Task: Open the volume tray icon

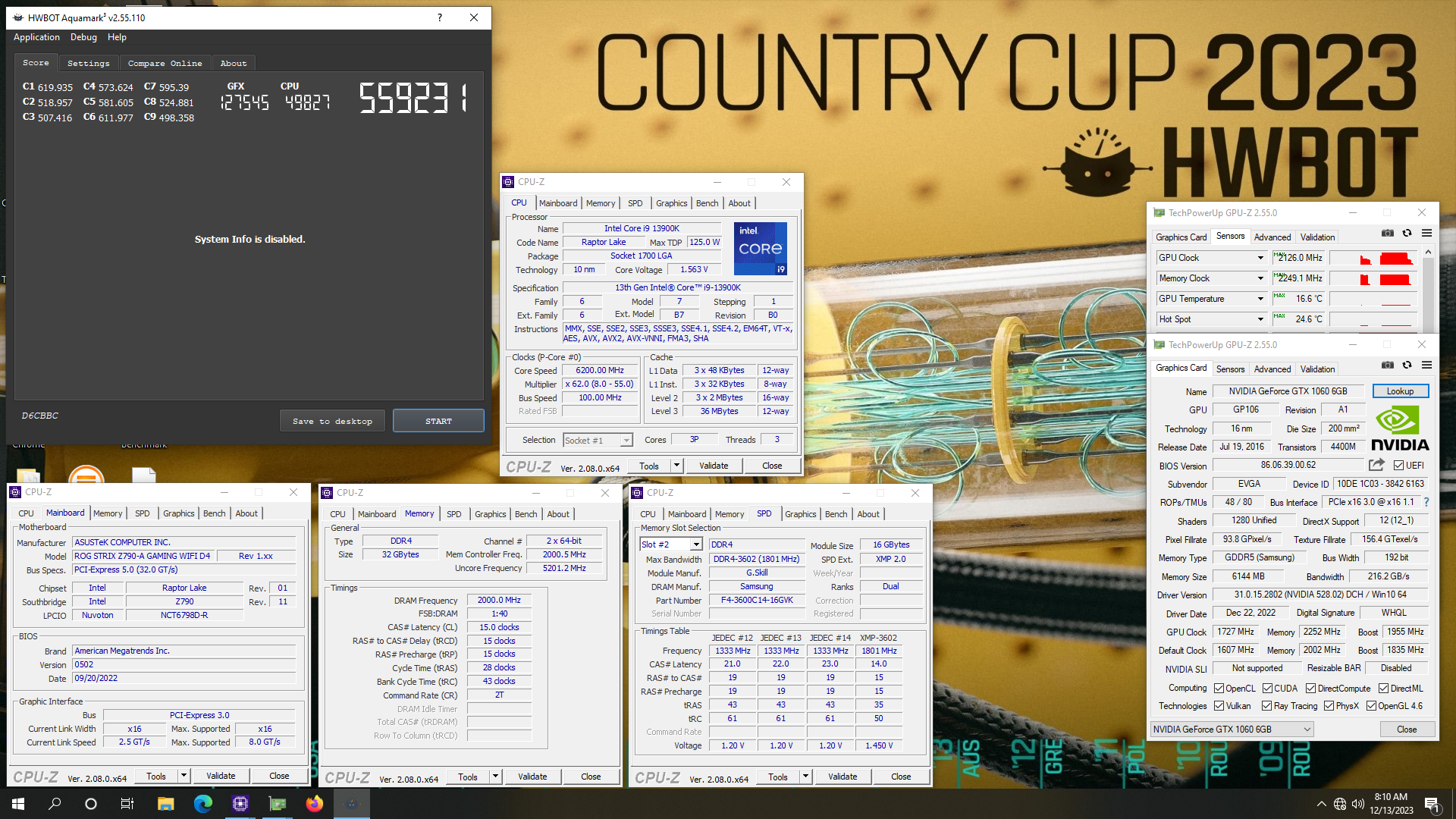Action: (x=1358, y=804)
